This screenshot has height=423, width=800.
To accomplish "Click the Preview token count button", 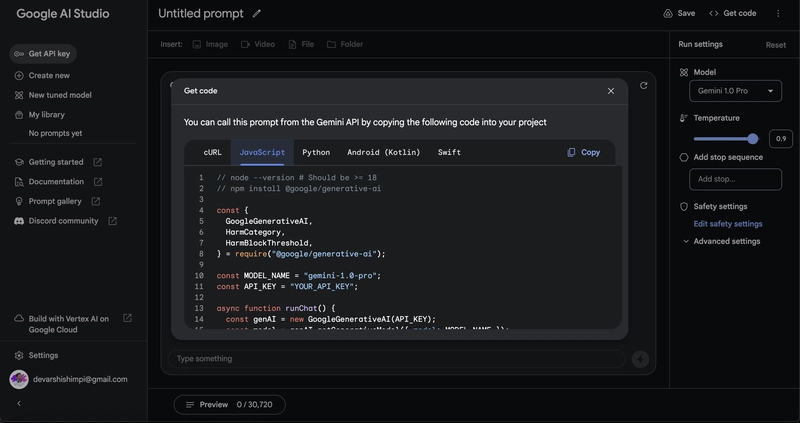I will pos(230,405).
